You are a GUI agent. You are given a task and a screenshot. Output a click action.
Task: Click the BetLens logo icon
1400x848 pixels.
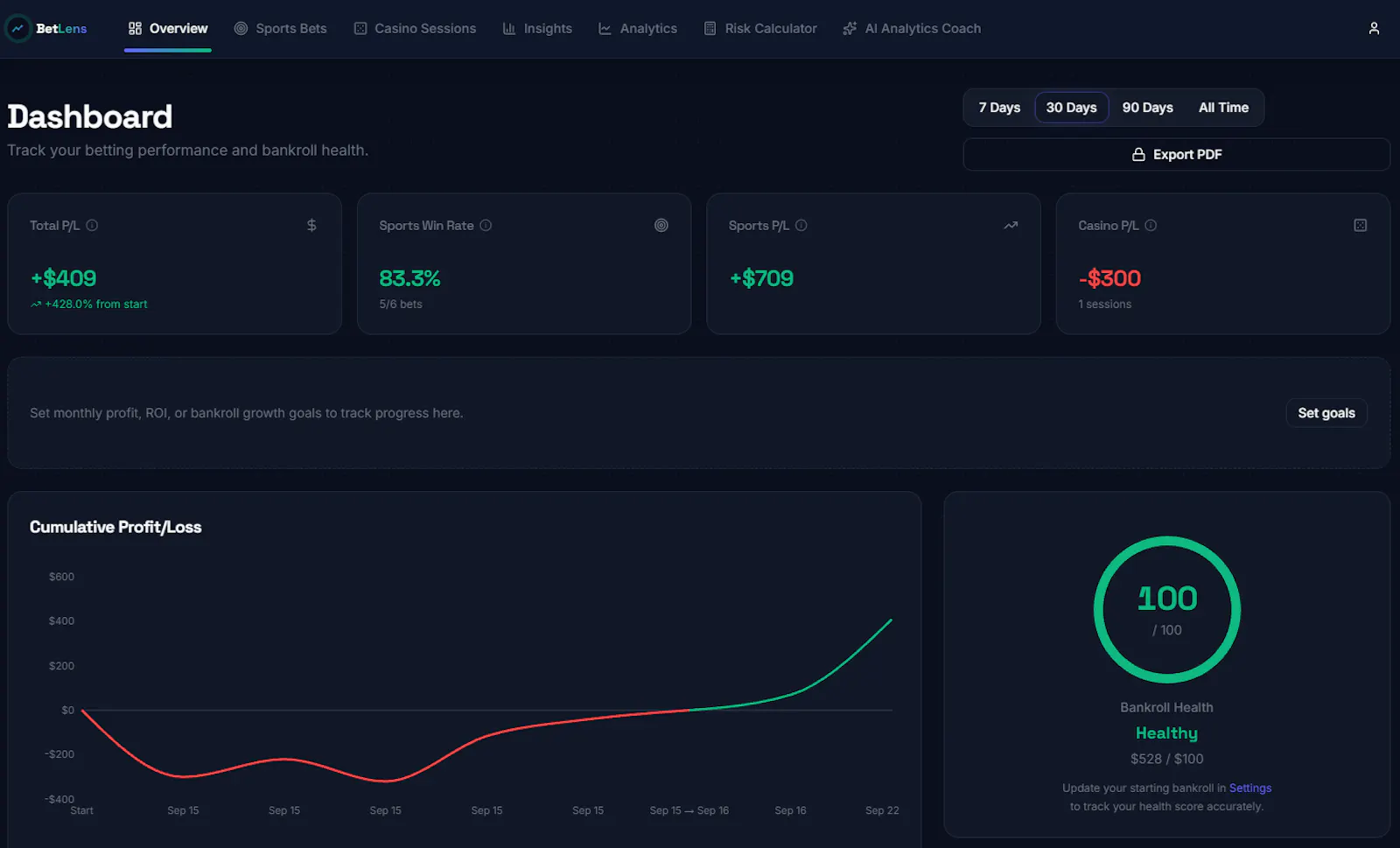click(17, 28)
